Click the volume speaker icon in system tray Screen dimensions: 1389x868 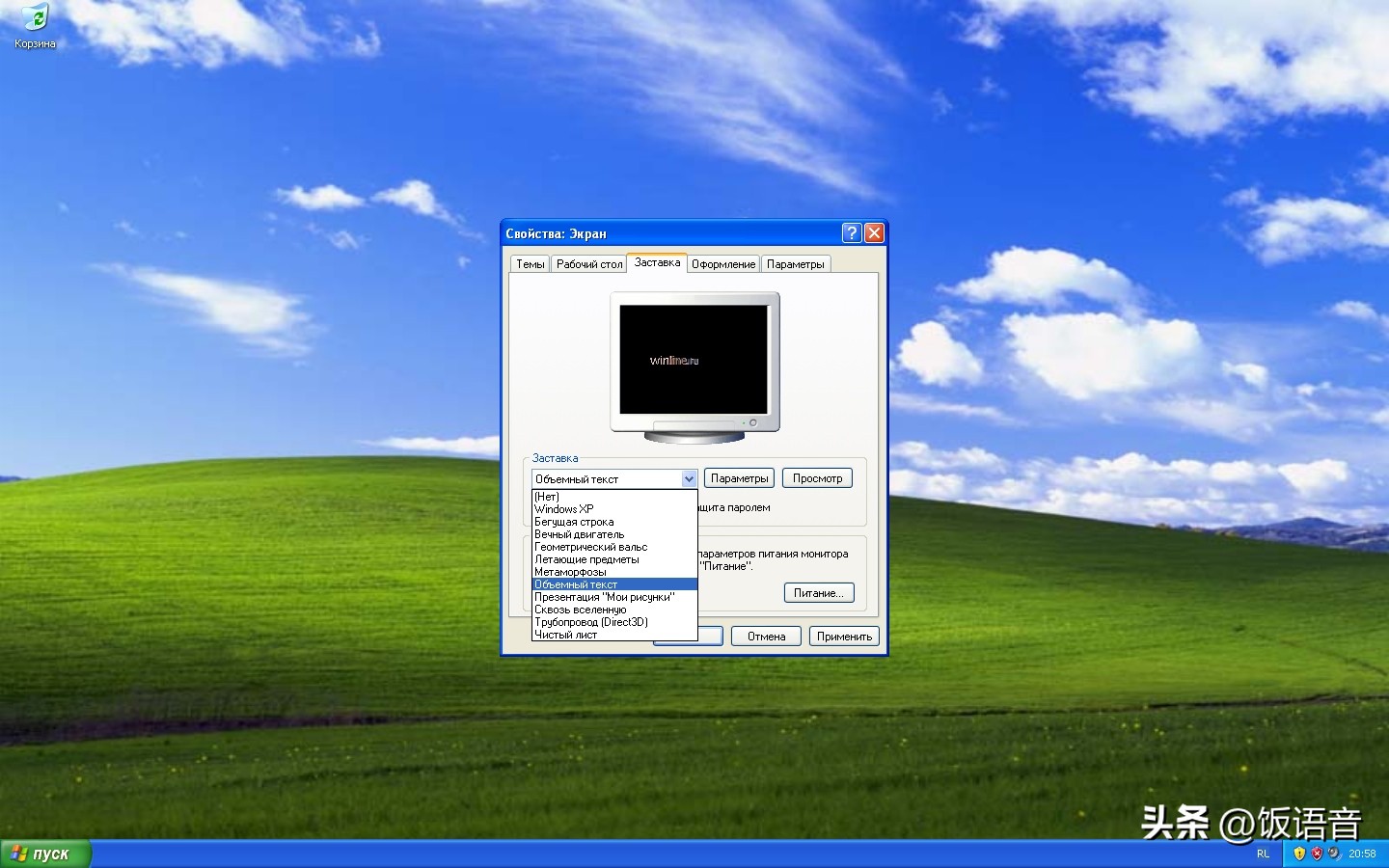1334,854
